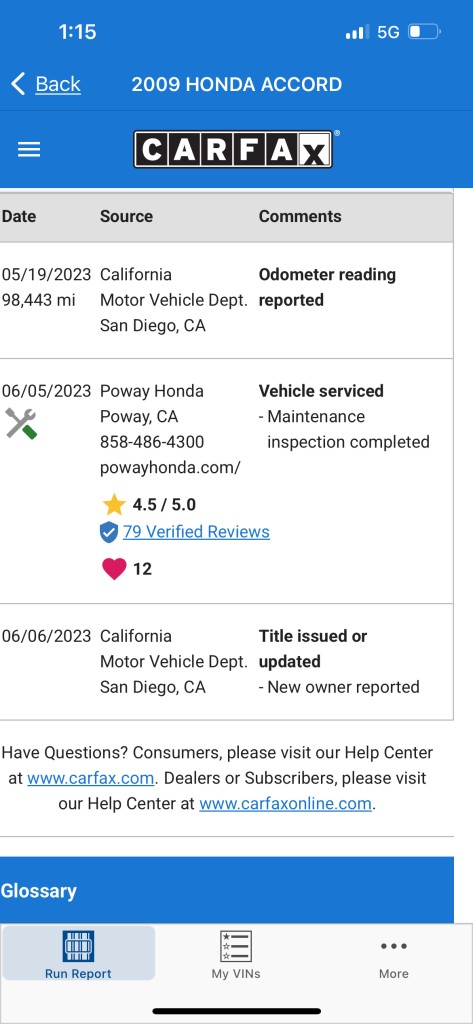Image resolution: width=473 pixels, height=1024 pixels.
Task: Tap the blue verified shield icon
Action: tap(108, 532)
